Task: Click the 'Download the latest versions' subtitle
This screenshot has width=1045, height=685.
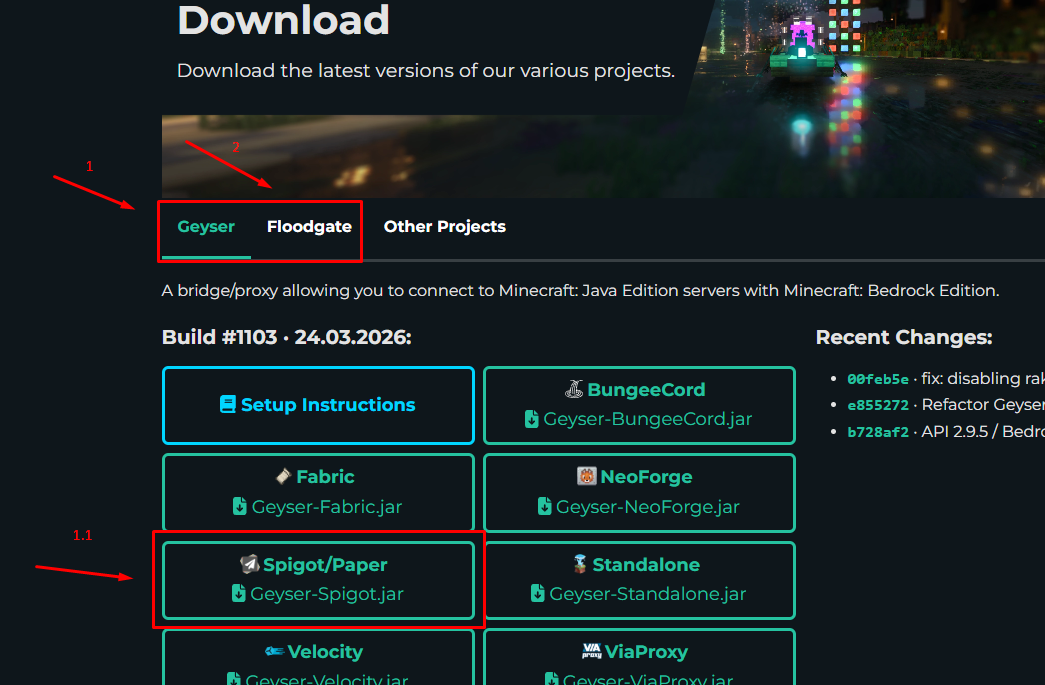Action: [x=426, y=71]
